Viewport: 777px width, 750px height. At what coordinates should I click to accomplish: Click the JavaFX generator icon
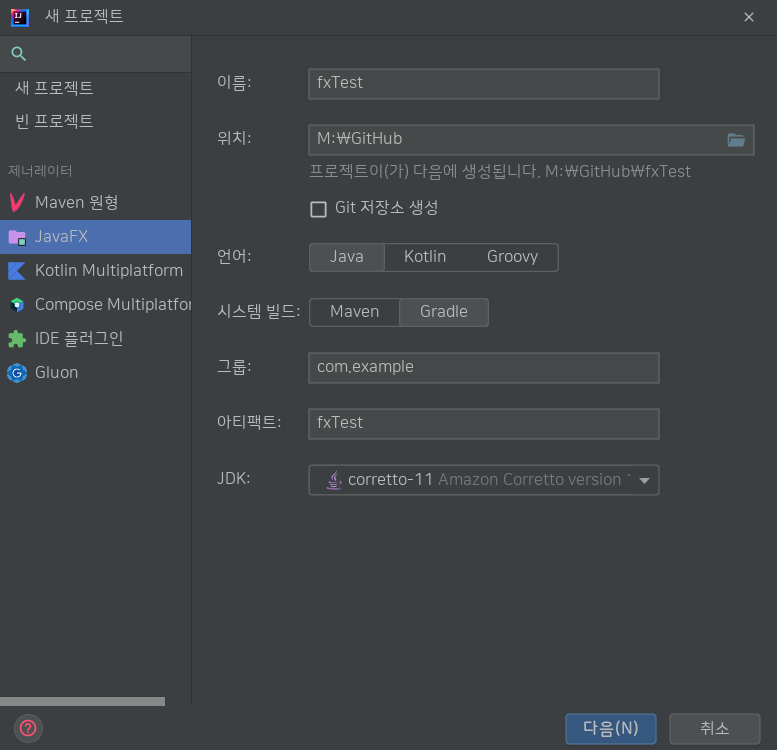17,237
